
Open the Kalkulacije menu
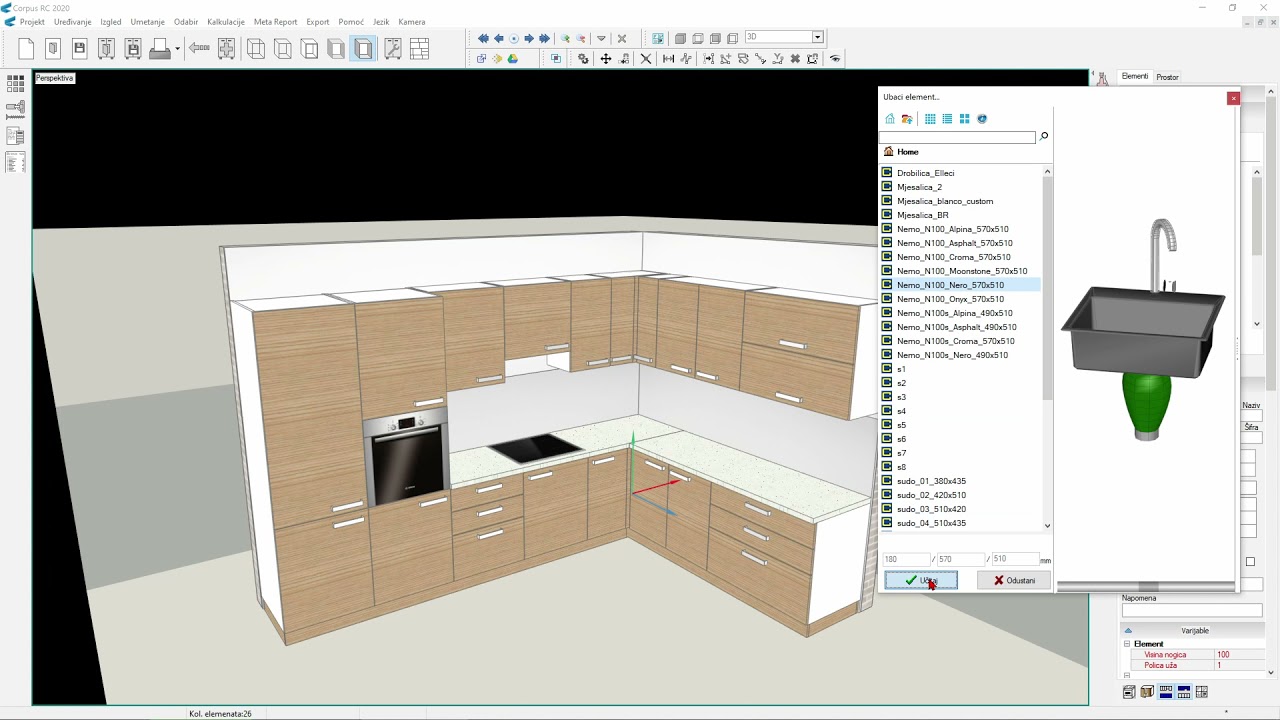pos(226,22)
